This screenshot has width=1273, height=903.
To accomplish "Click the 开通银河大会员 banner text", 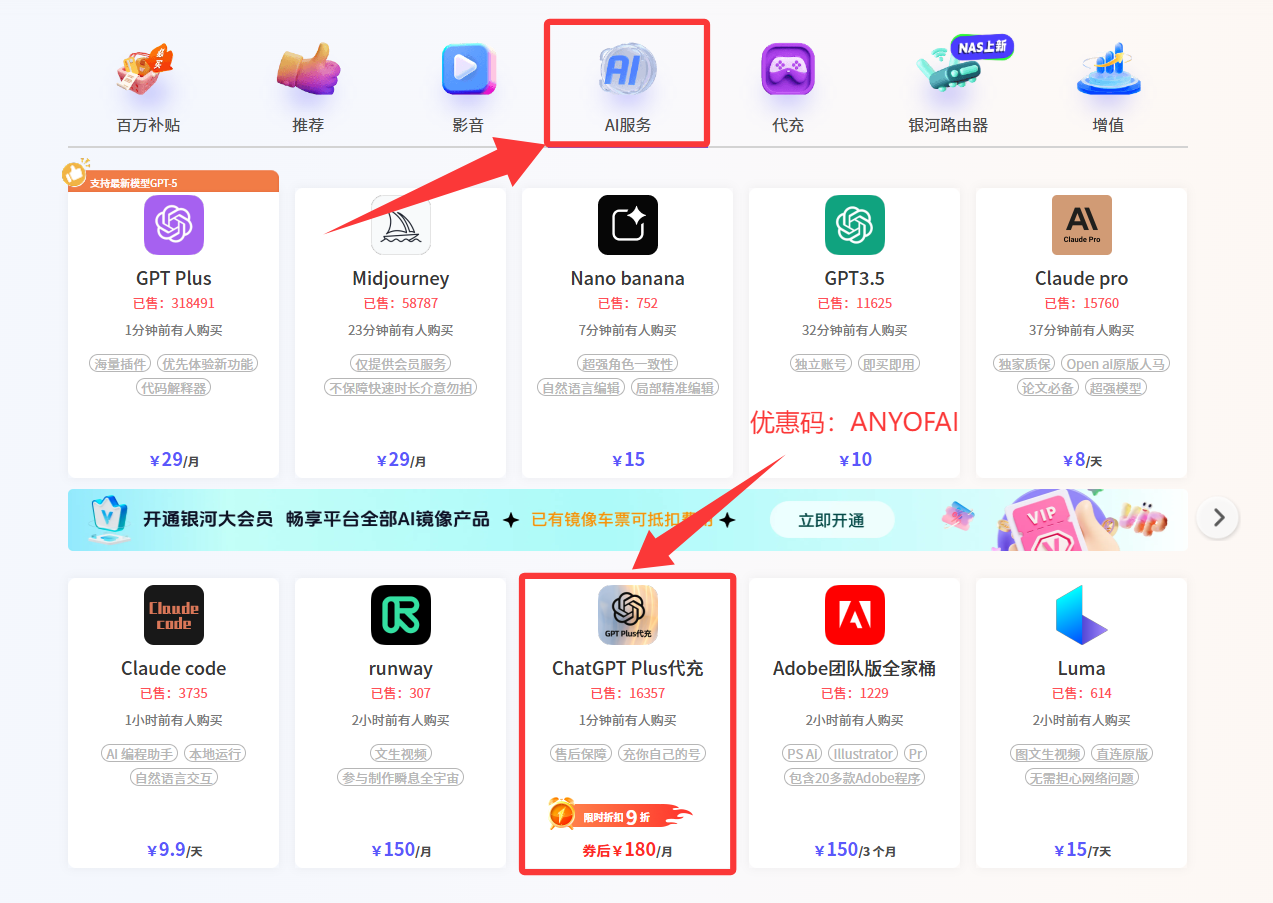I will tap(208, 519).
